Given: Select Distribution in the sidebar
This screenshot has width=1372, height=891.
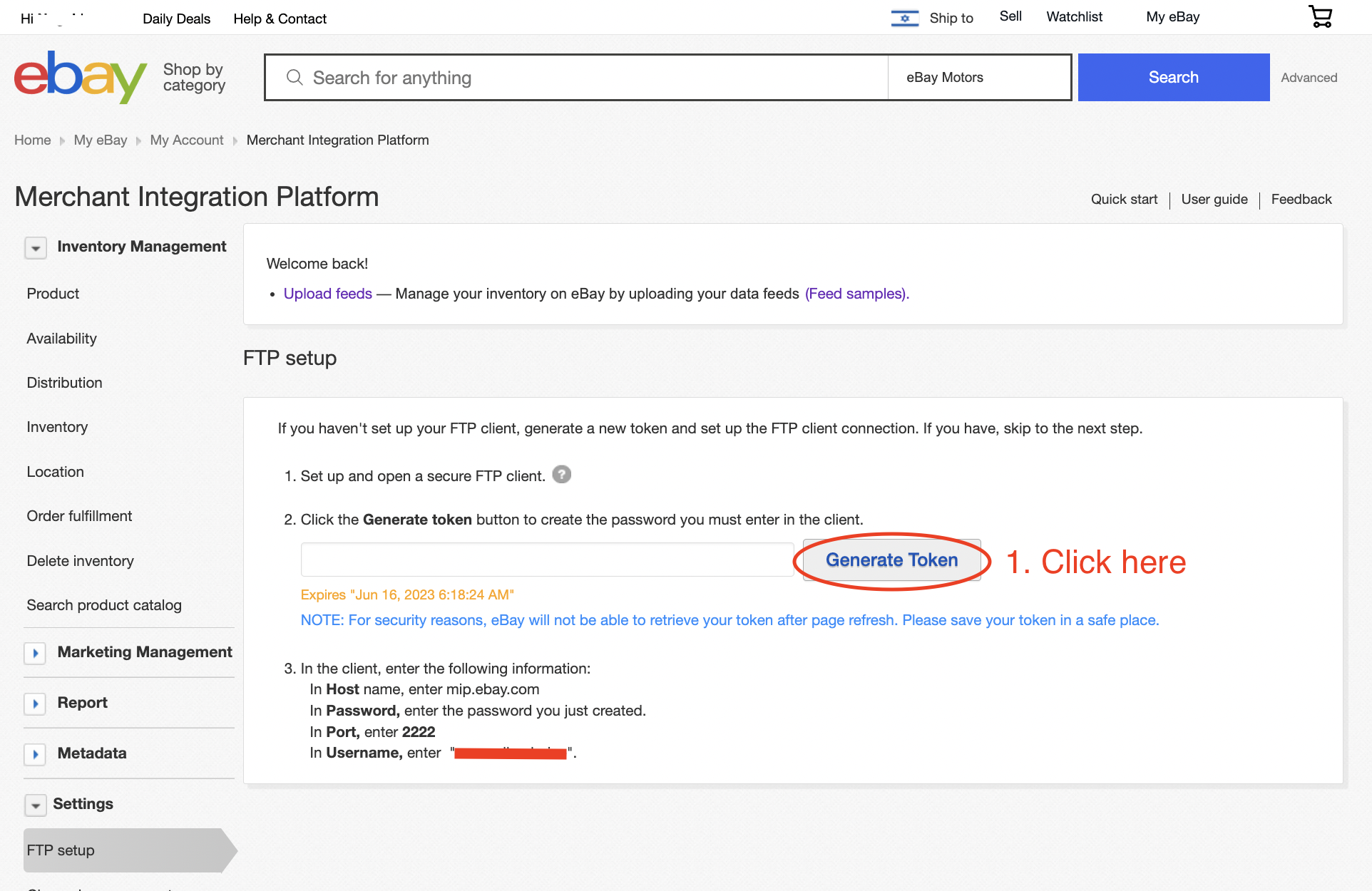Looking at the screenshot, I should [x=64, y=383].
